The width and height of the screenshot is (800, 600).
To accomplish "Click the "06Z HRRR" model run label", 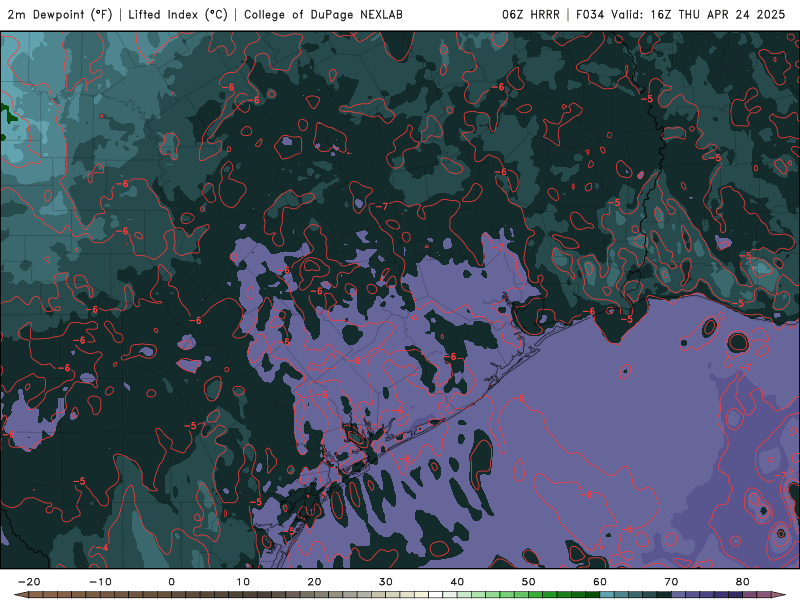I will (531, 15).
